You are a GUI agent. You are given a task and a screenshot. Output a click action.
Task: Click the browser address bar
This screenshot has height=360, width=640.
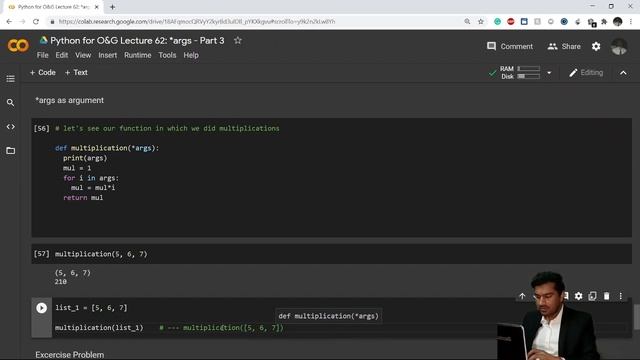[x=255, y=22]
